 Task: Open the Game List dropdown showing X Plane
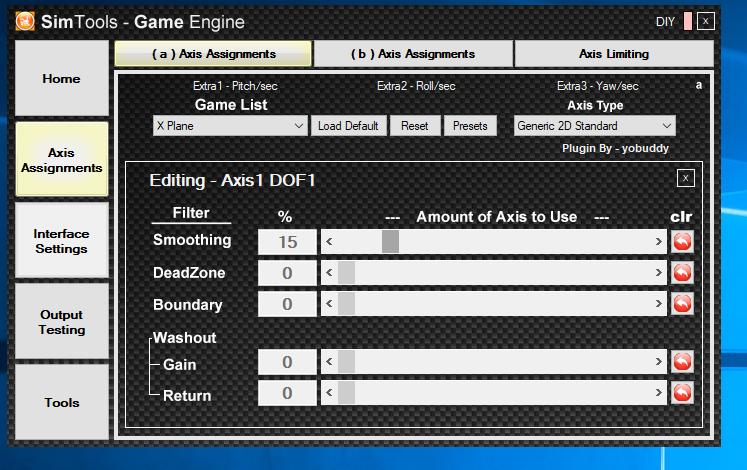[x=230, y=126]
